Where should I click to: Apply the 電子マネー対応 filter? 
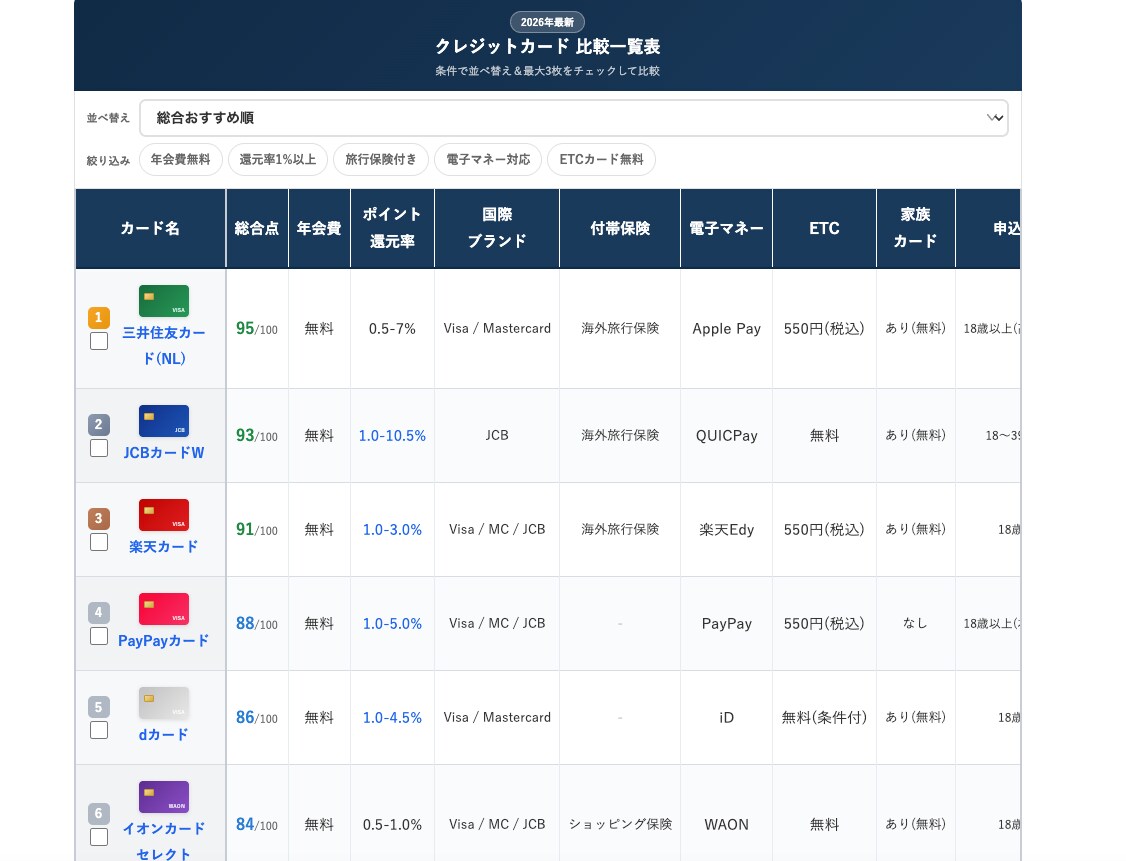(x=488, y=159)
